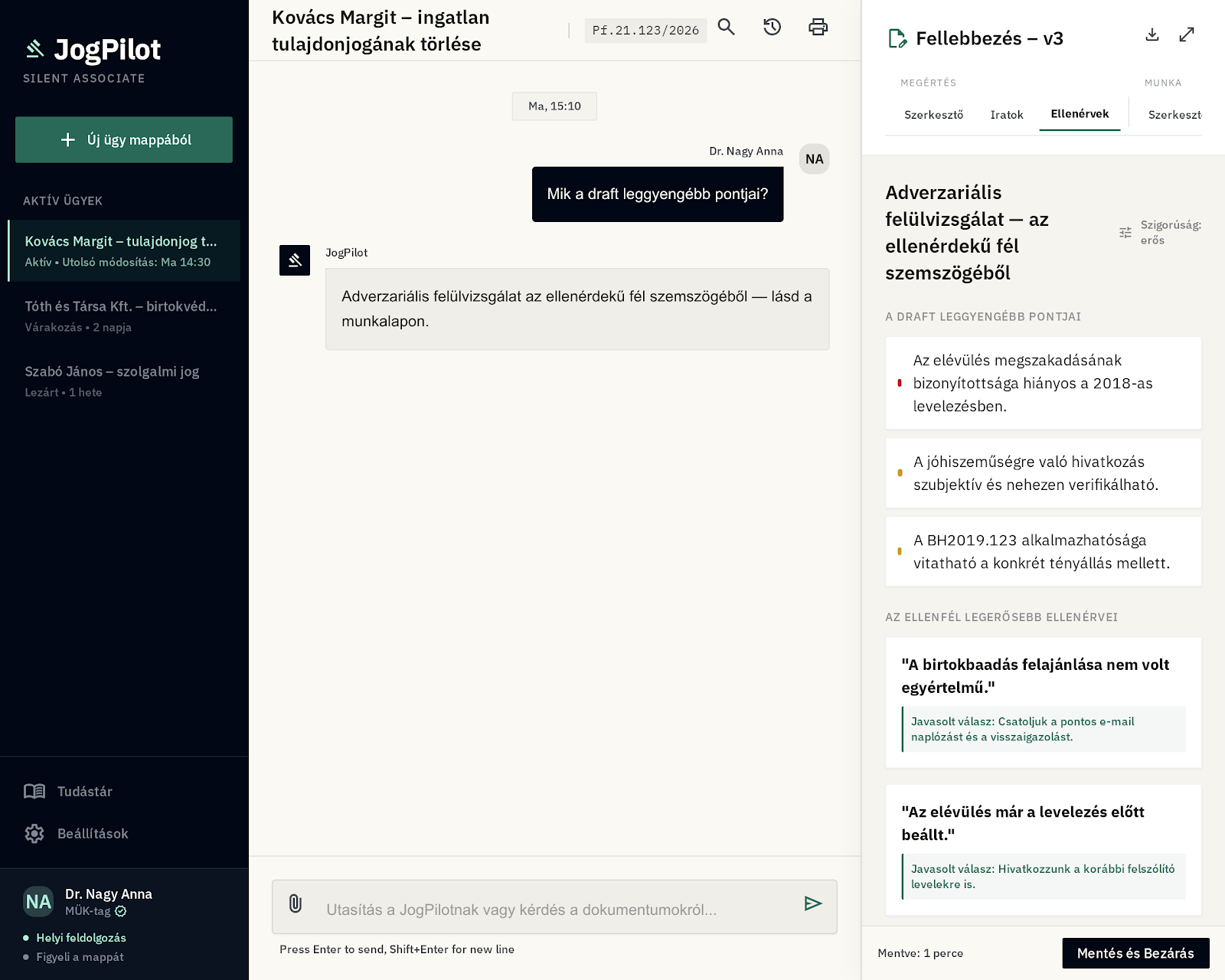The image size is (1225, 980).
Task: Toggle Figyeli a mappát status
Action: (x=73, y=957)
